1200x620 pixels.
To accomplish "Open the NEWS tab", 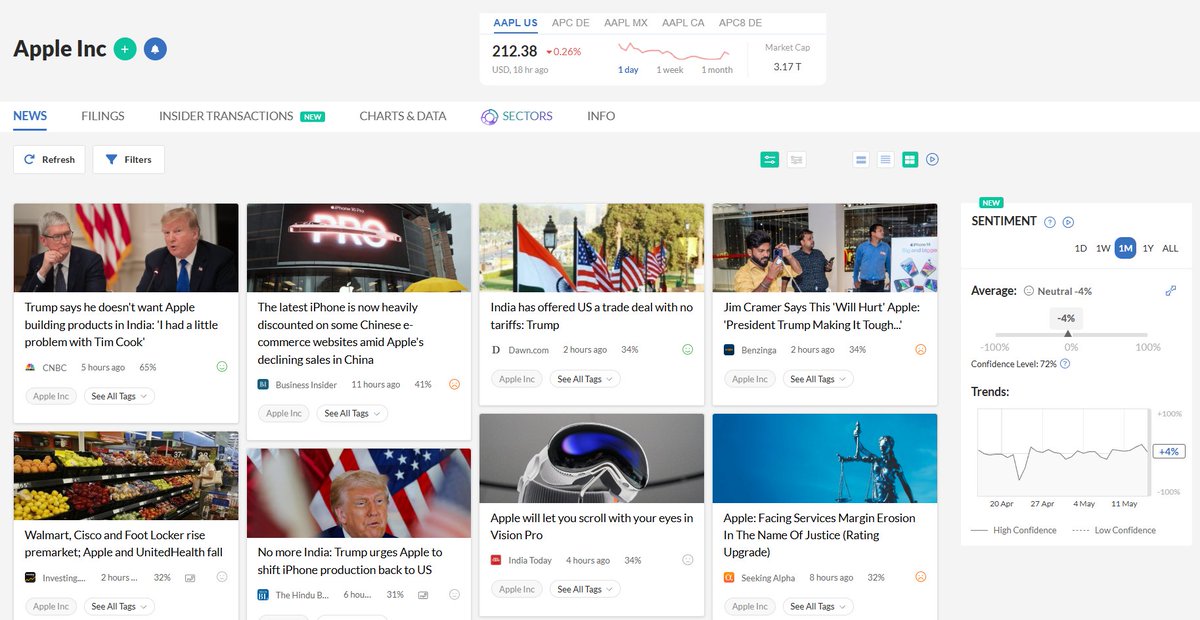I will pyautogui.click(x=30, y=116).
